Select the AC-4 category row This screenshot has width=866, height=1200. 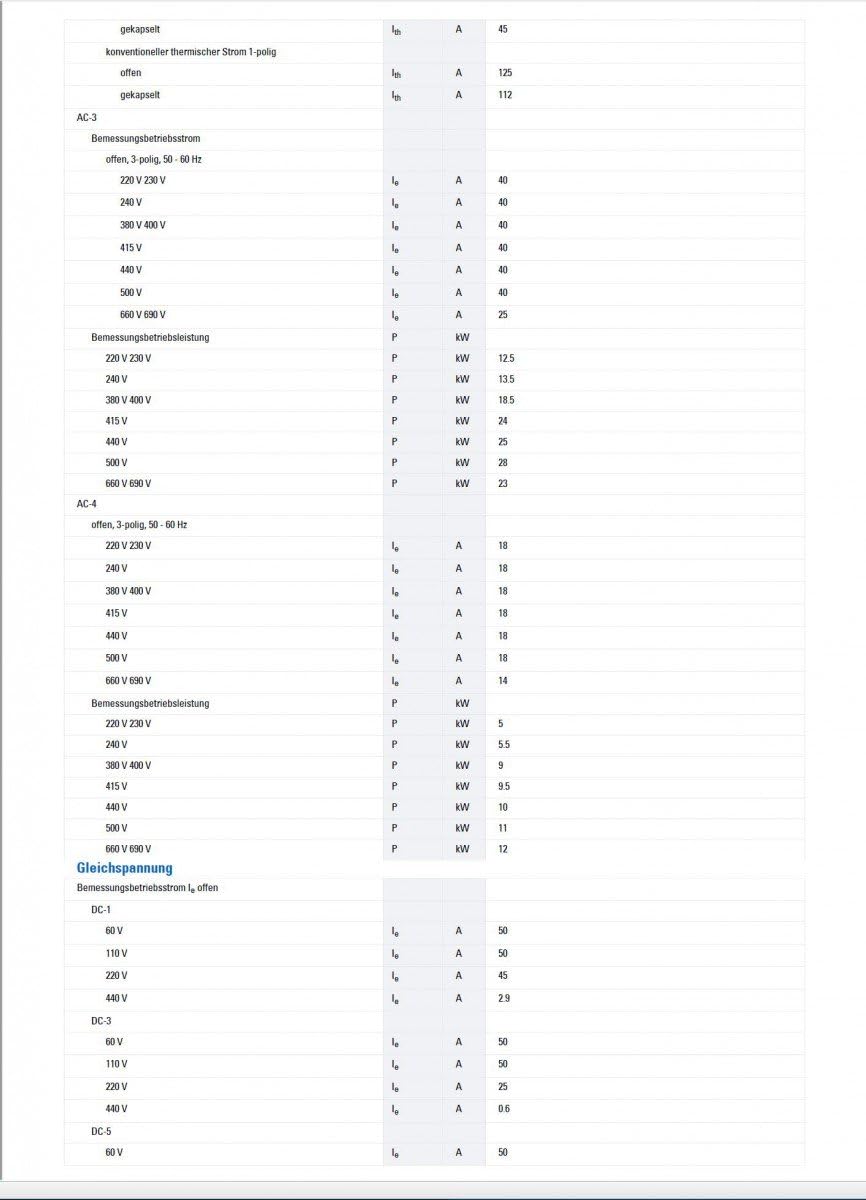tap(434, 503)
